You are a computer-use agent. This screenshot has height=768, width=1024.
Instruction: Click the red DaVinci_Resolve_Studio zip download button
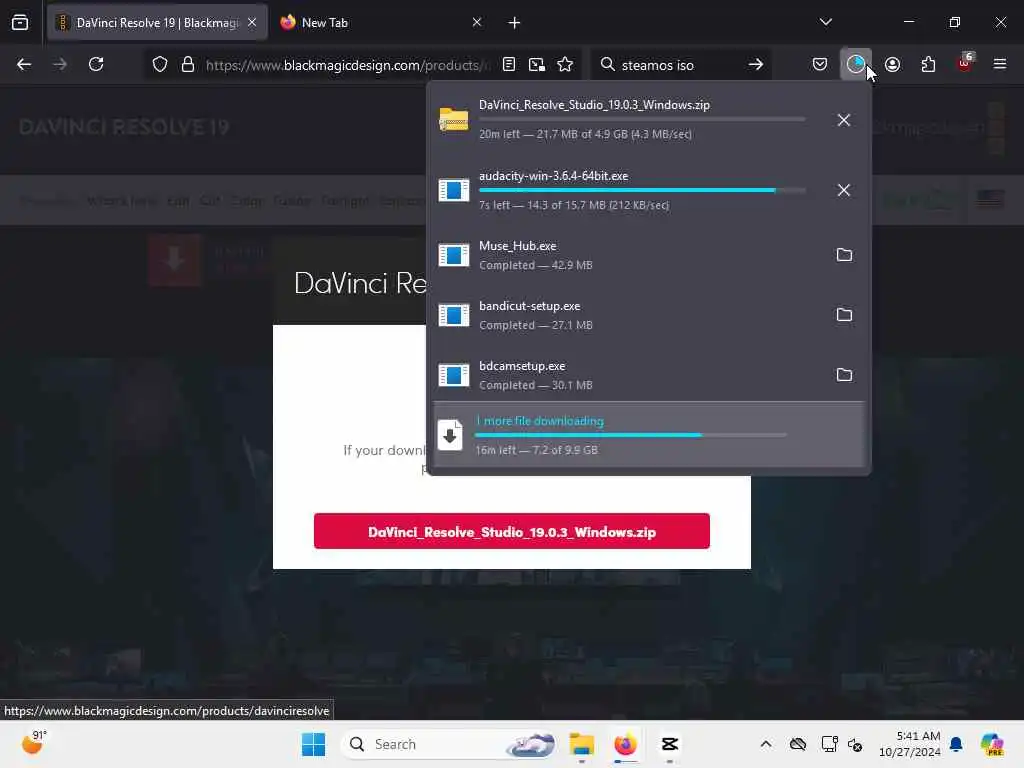pos(511,531)
